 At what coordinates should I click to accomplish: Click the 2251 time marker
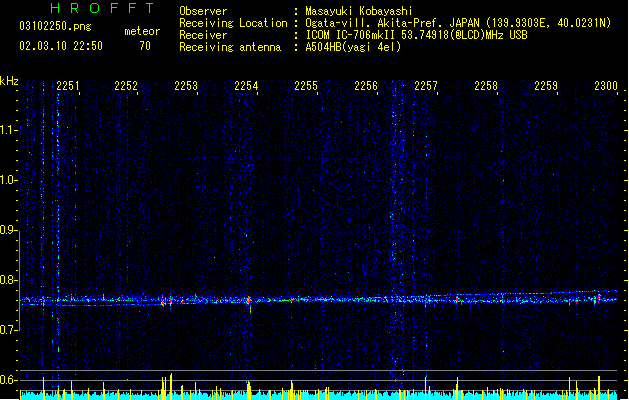pyautogui.click(x=67, y=86)
